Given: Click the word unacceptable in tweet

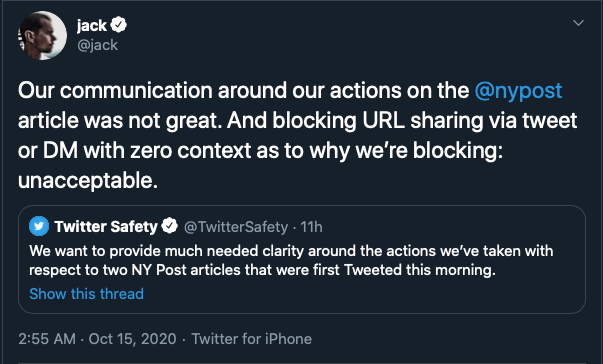Looking at the screenshot, I should click(x=88, y=180).
